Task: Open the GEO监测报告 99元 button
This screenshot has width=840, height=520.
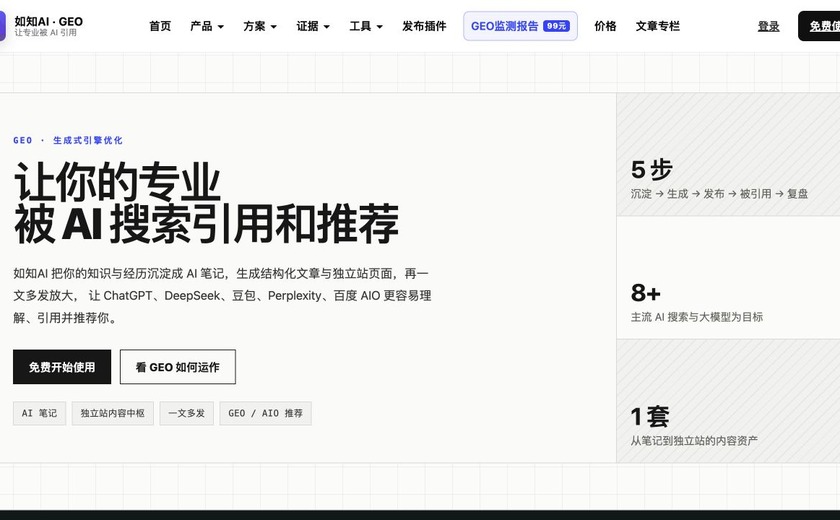Action: click(520, 26)
